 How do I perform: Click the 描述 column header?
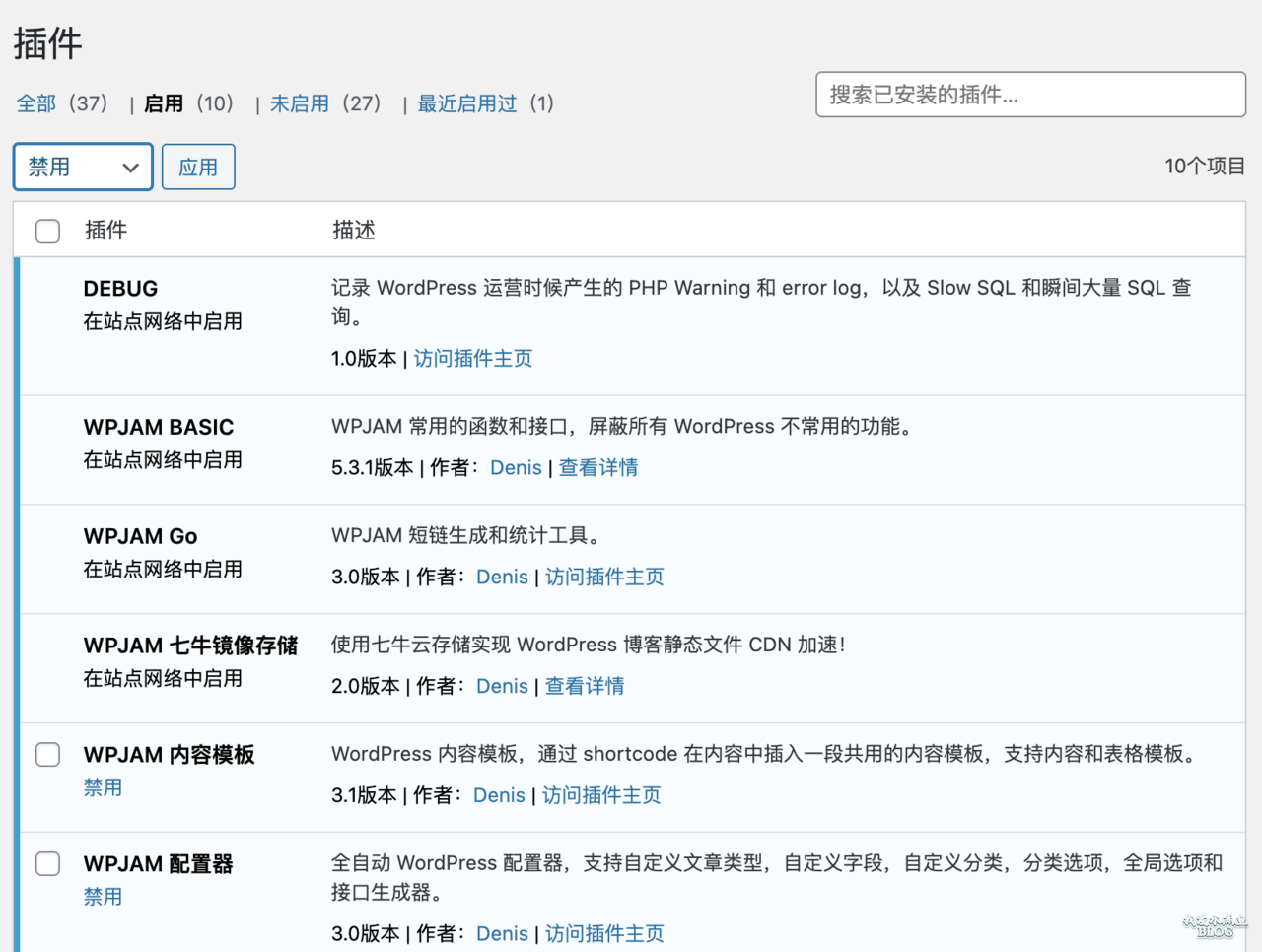coord(354,231)
